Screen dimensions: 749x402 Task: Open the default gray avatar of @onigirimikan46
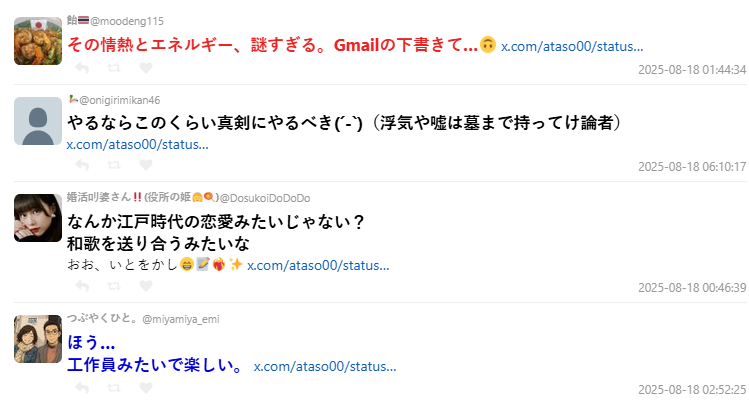coord(38,121)
